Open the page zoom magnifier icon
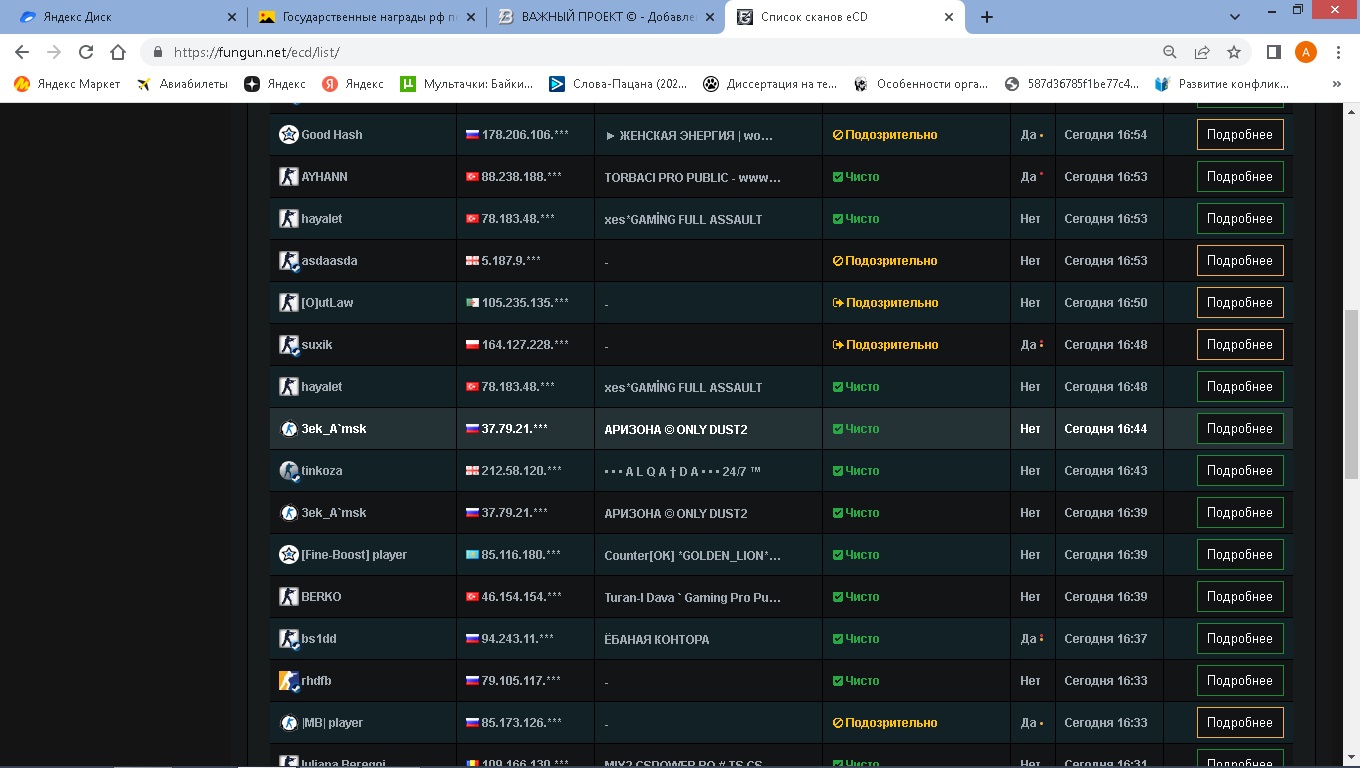1360x768 pixels. (x=1170, y=53)
